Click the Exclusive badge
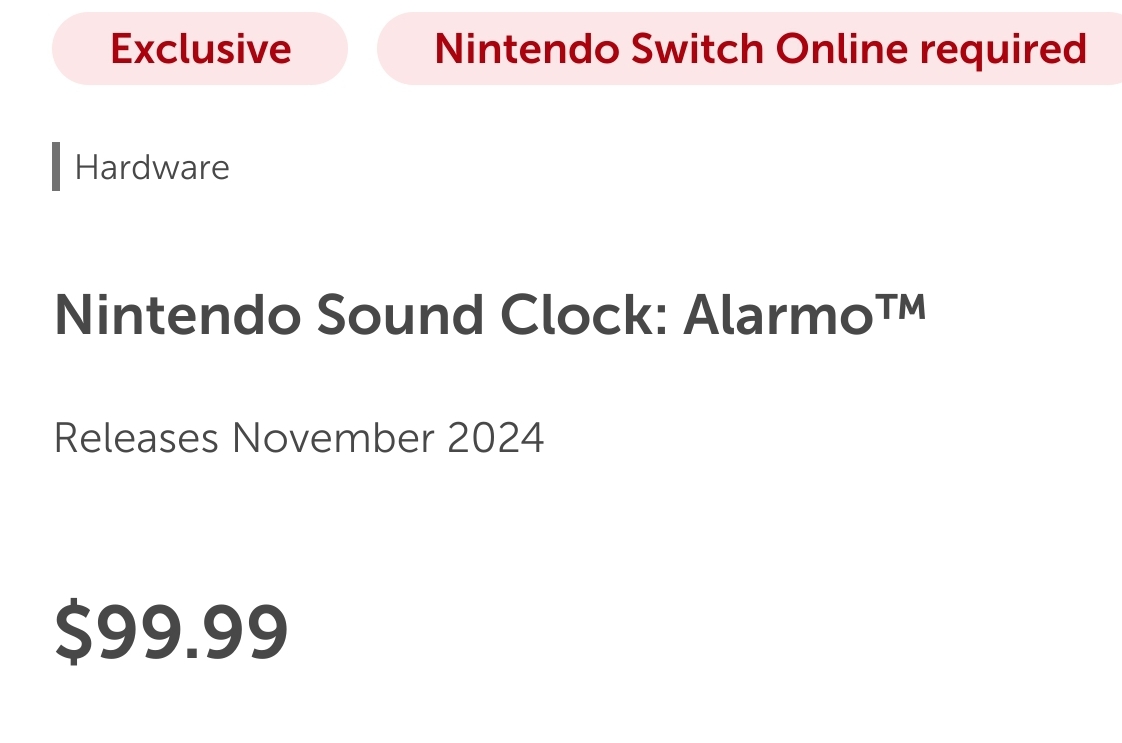This screenshot has width=1122, height=743. pyautogui.click(x=200, y=49)
